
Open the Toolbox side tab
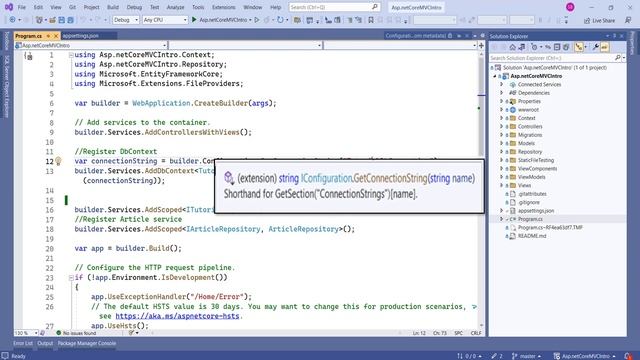click(x=7, y=41)
